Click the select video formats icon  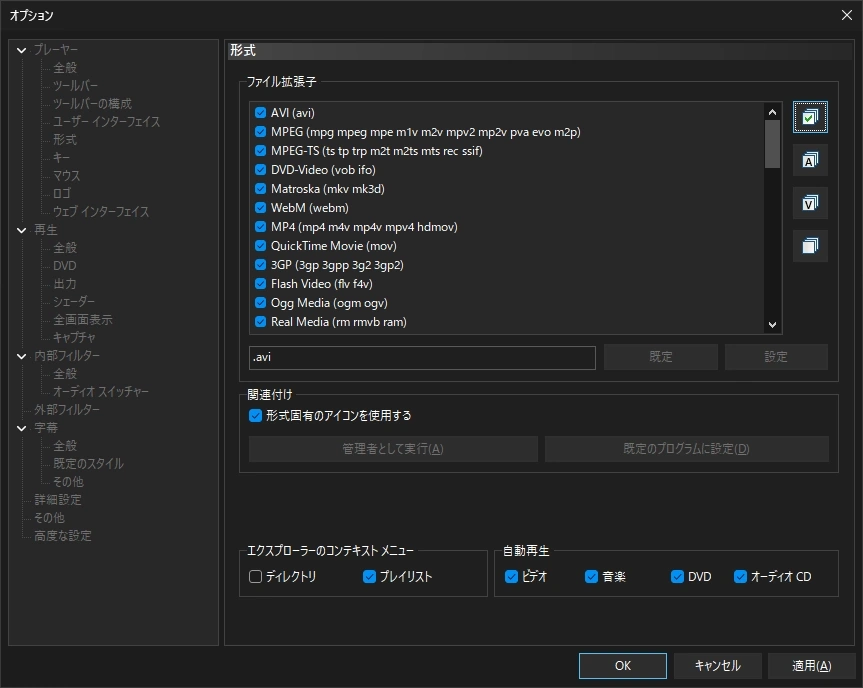[x=810, y=203]
